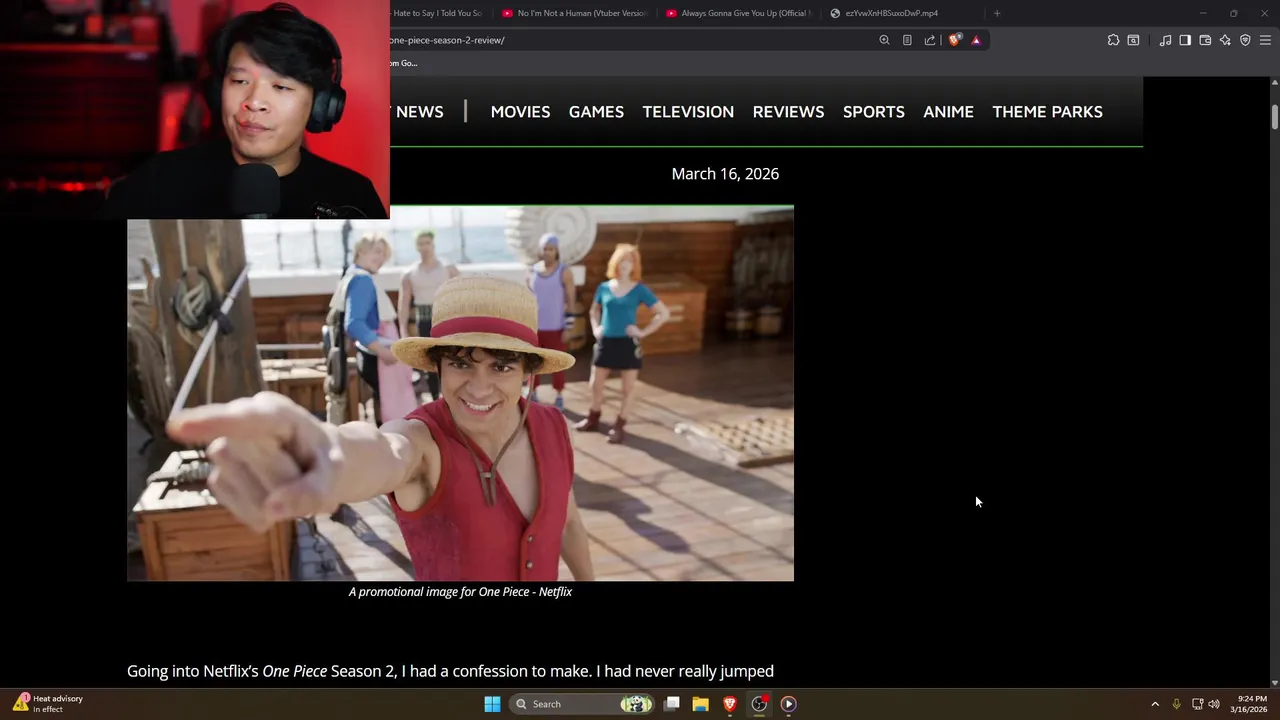Click article text starting 'Going into Netflix's'
The image size is (1280, 720).
pyautogui.click(x=450, y=671)
